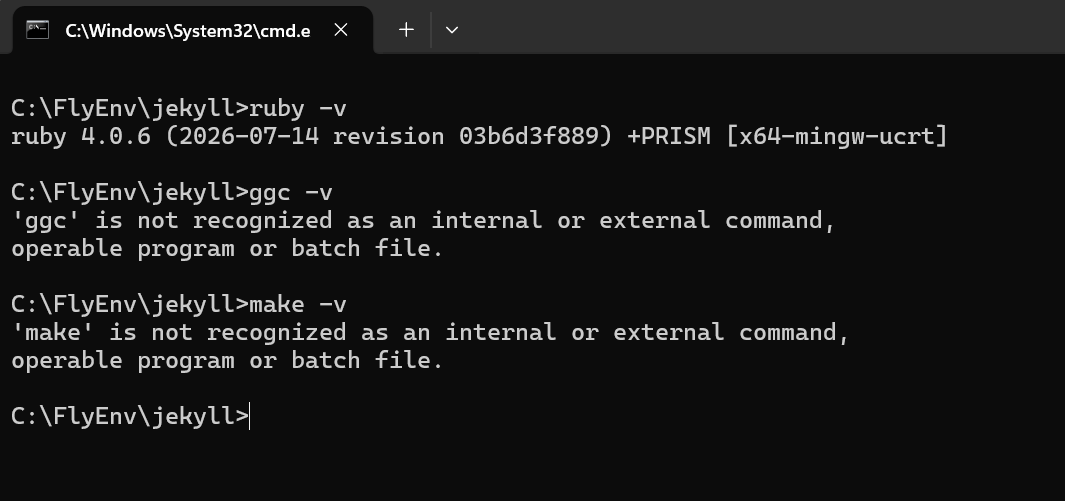This screenshot has width=1065, height=501.
Task: Select the C:\Windows\System32\cmd.exe tab
Action: 187,31
